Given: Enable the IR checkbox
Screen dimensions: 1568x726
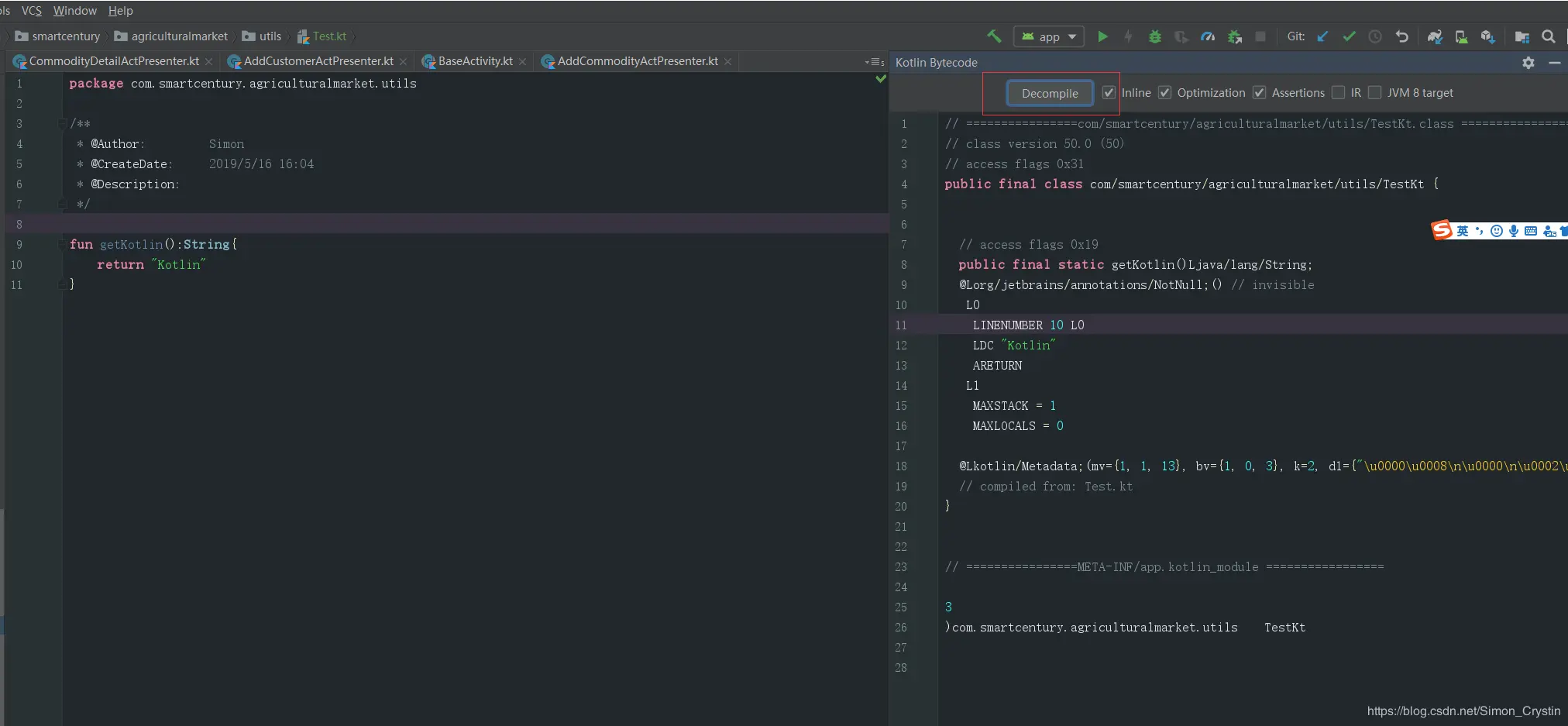Looking at the screenshot, I should coord(1338,93).
